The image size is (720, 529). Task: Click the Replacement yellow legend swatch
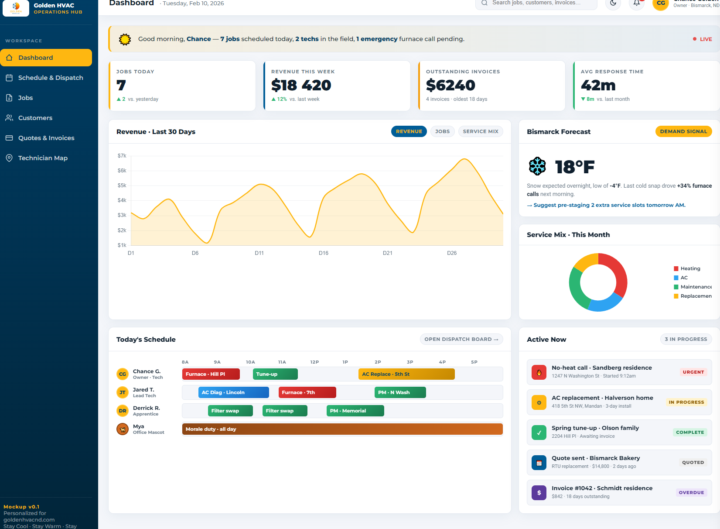click(x=676, y=296)
